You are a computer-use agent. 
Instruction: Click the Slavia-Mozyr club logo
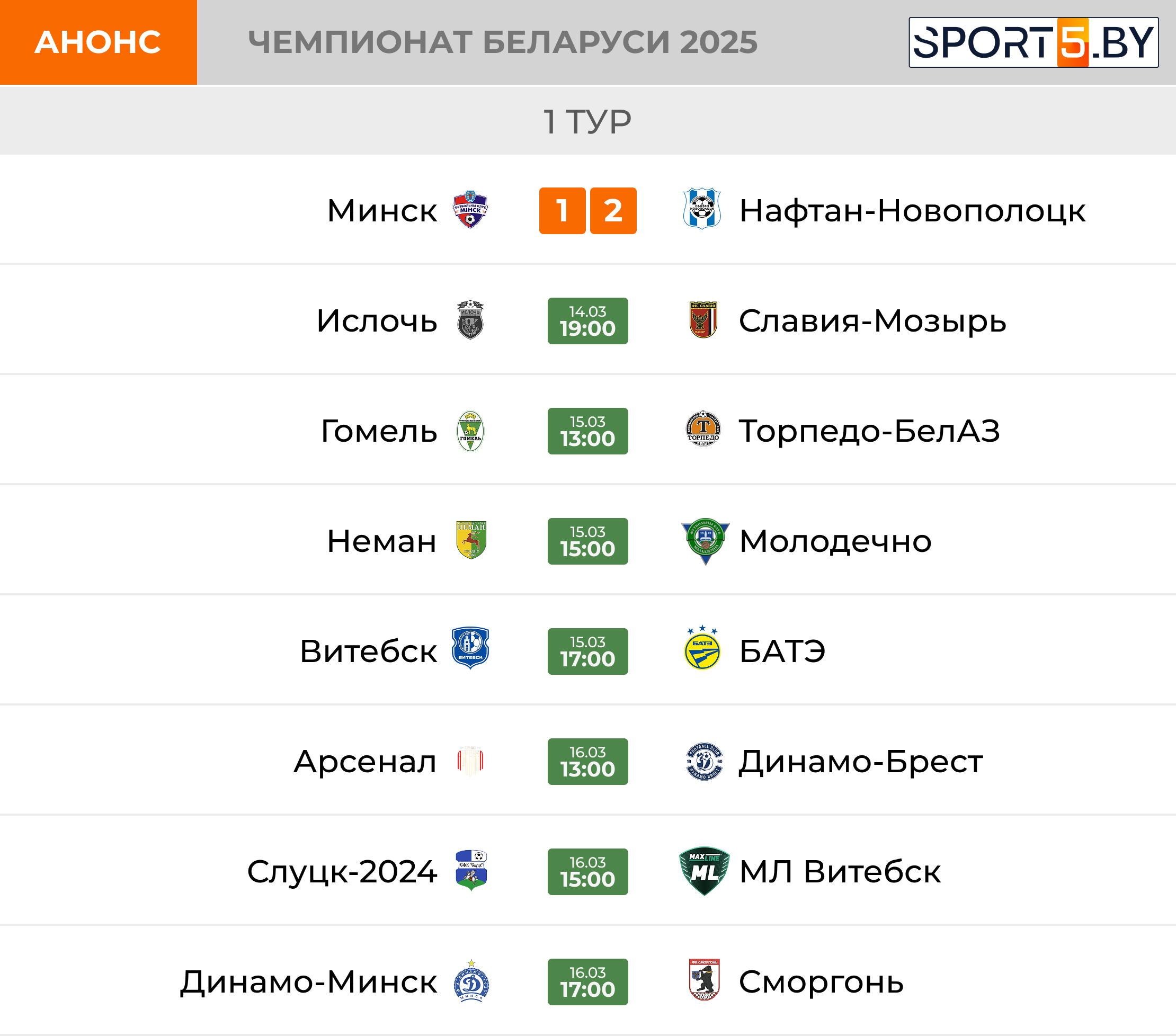(x=703, y=320)
